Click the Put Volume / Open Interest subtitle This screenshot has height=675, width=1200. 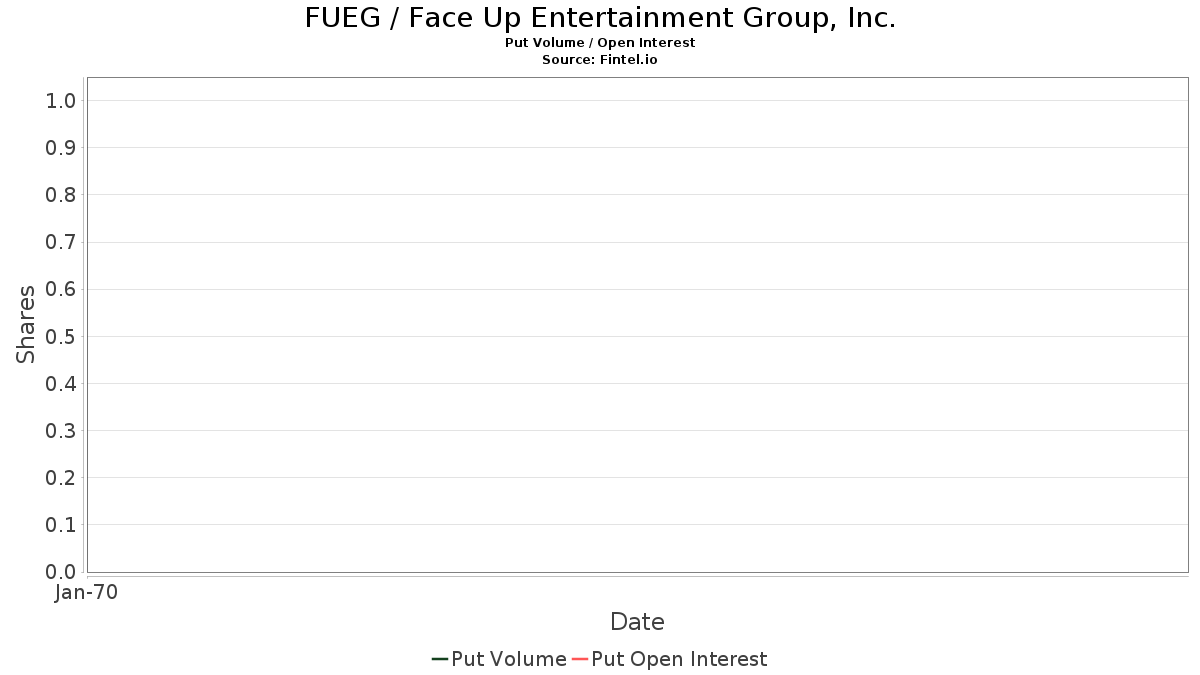[x=600, y=43]
